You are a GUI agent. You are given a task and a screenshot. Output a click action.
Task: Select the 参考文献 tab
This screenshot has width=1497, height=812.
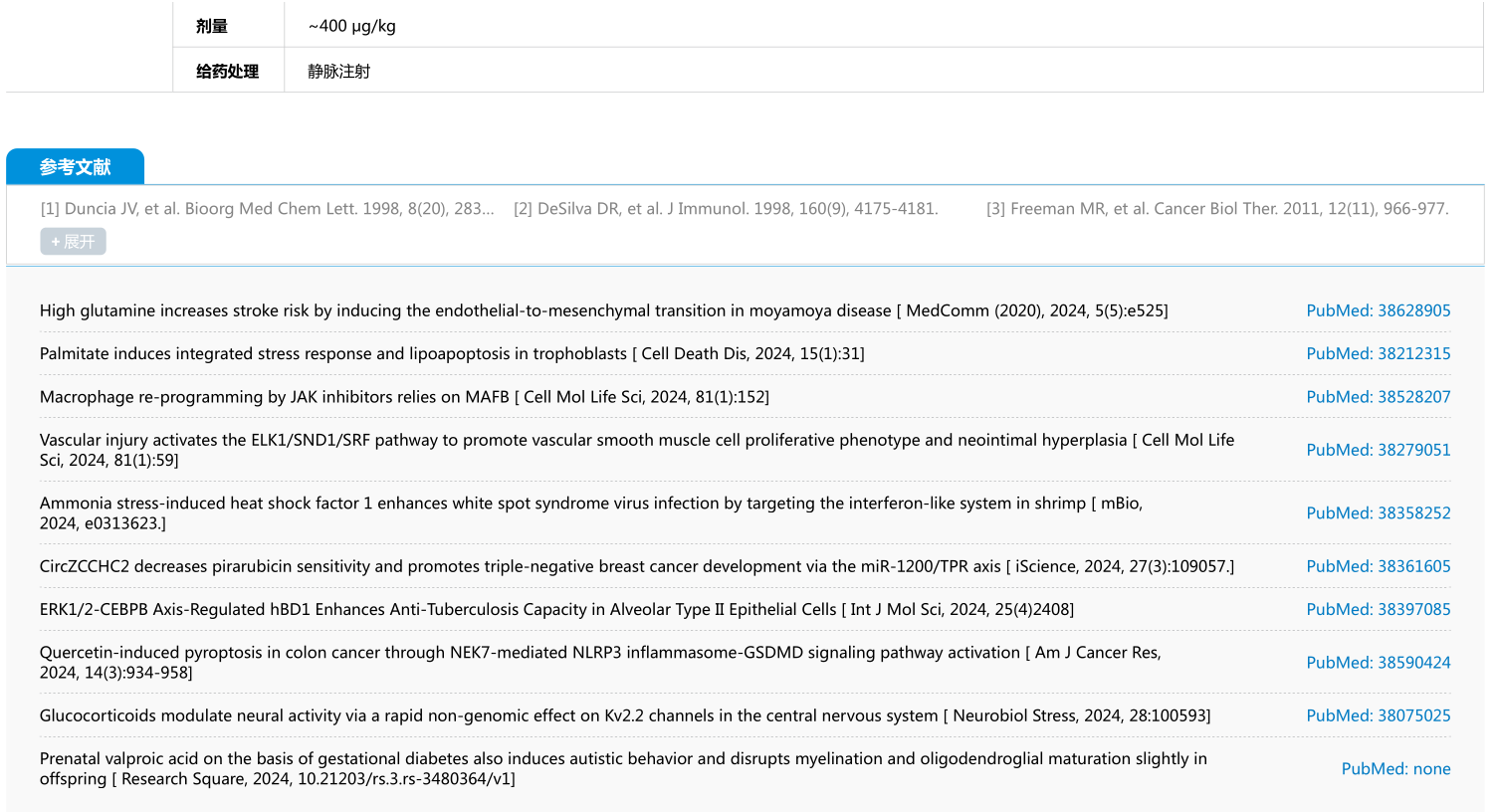click(x=75, y=166)
